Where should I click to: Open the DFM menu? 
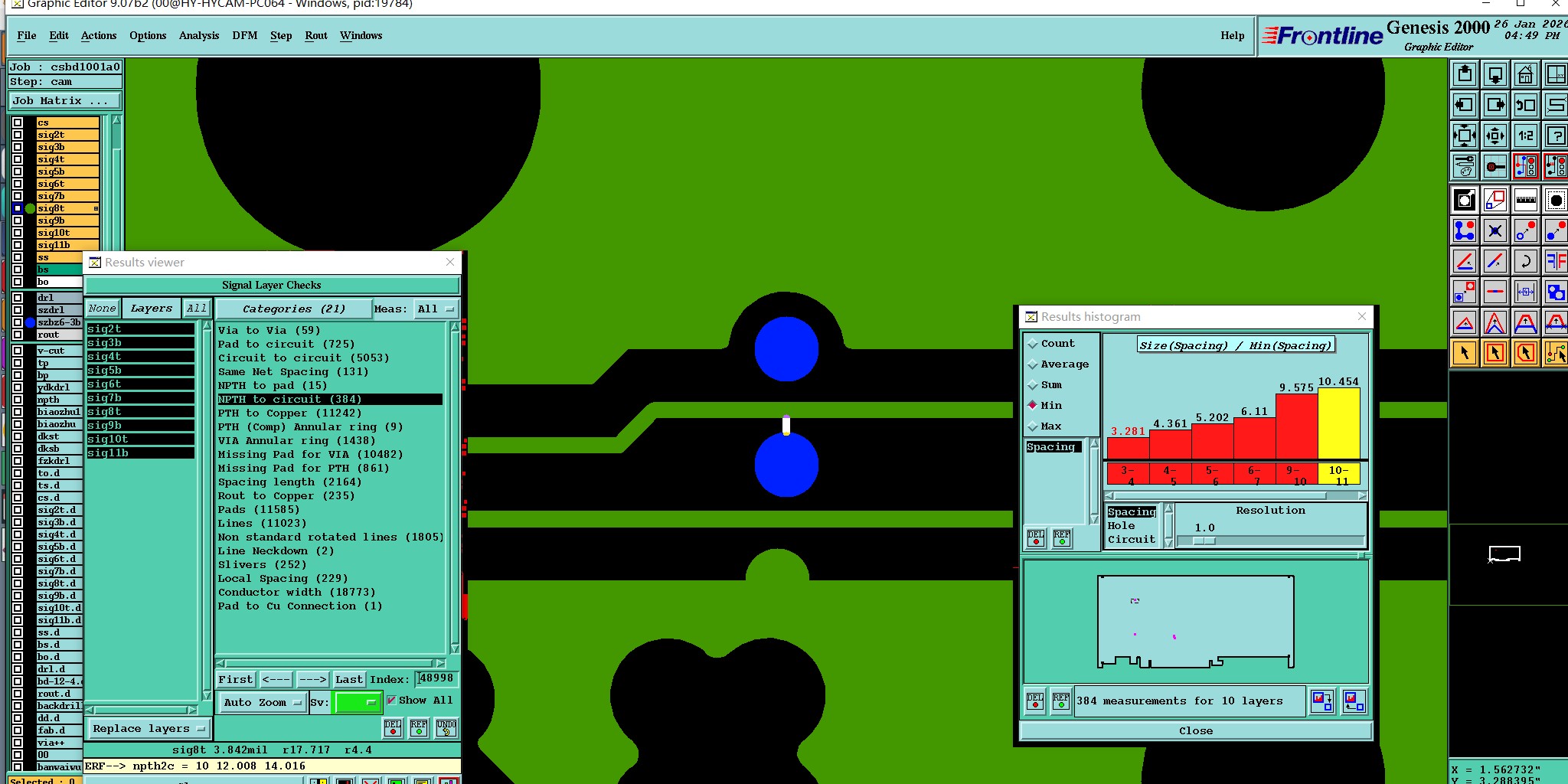pyautogui.click(x=245, y=36)
